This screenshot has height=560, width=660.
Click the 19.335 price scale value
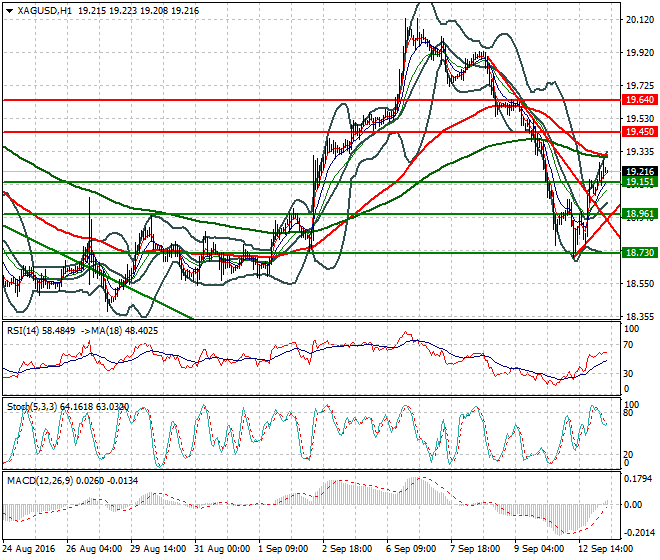click(640, 152)
